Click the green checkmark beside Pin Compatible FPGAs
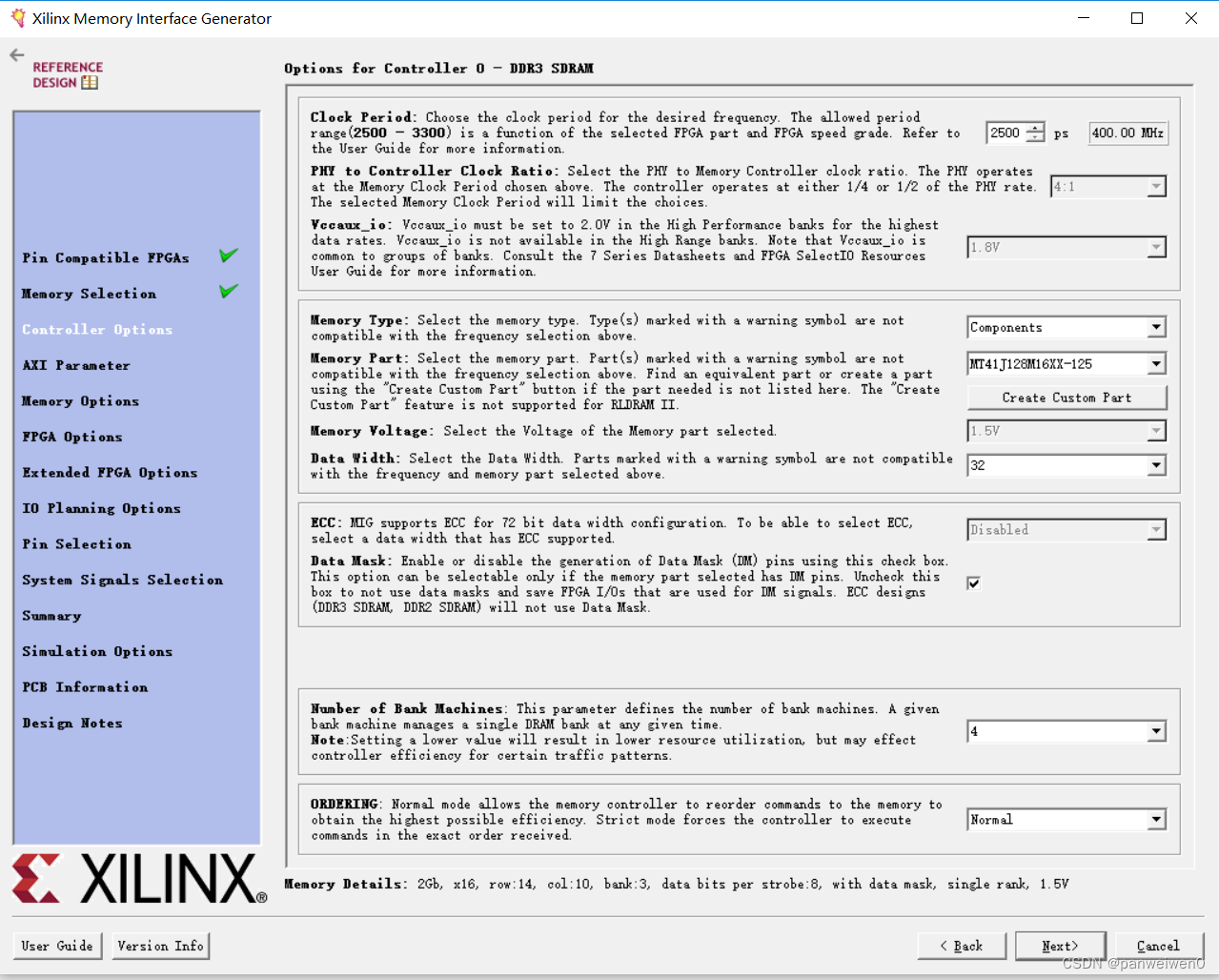The image size is (1219, 980). [229, 255]
